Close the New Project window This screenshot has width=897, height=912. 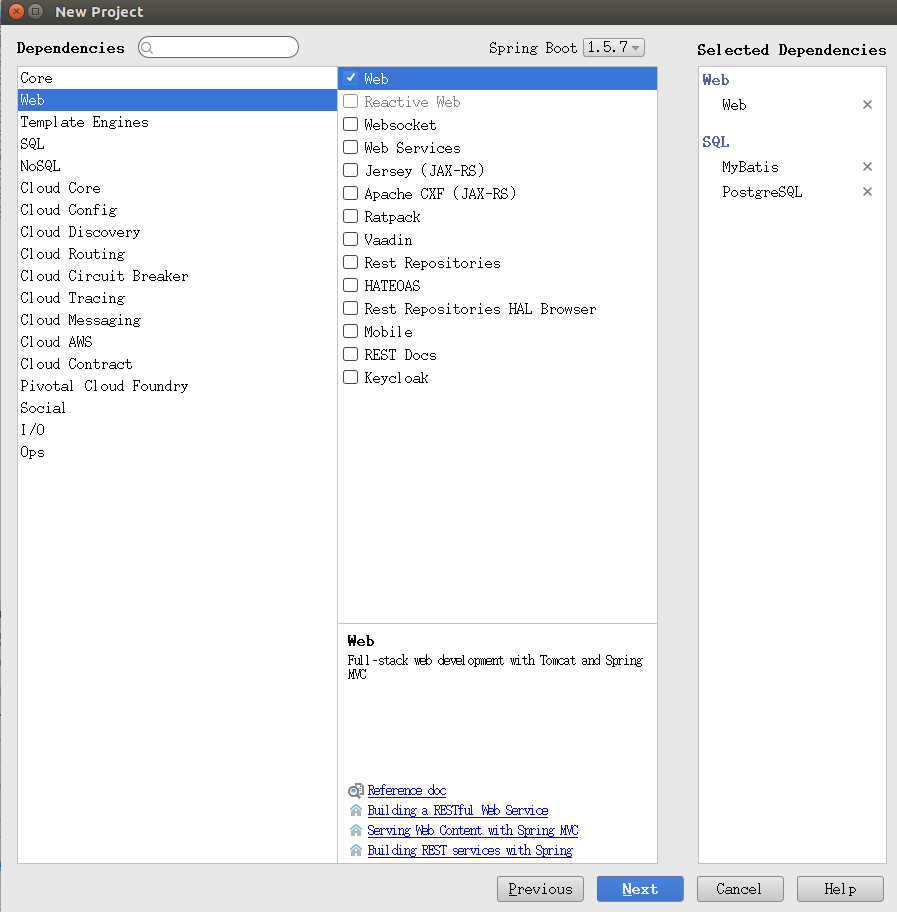[17, 11]
